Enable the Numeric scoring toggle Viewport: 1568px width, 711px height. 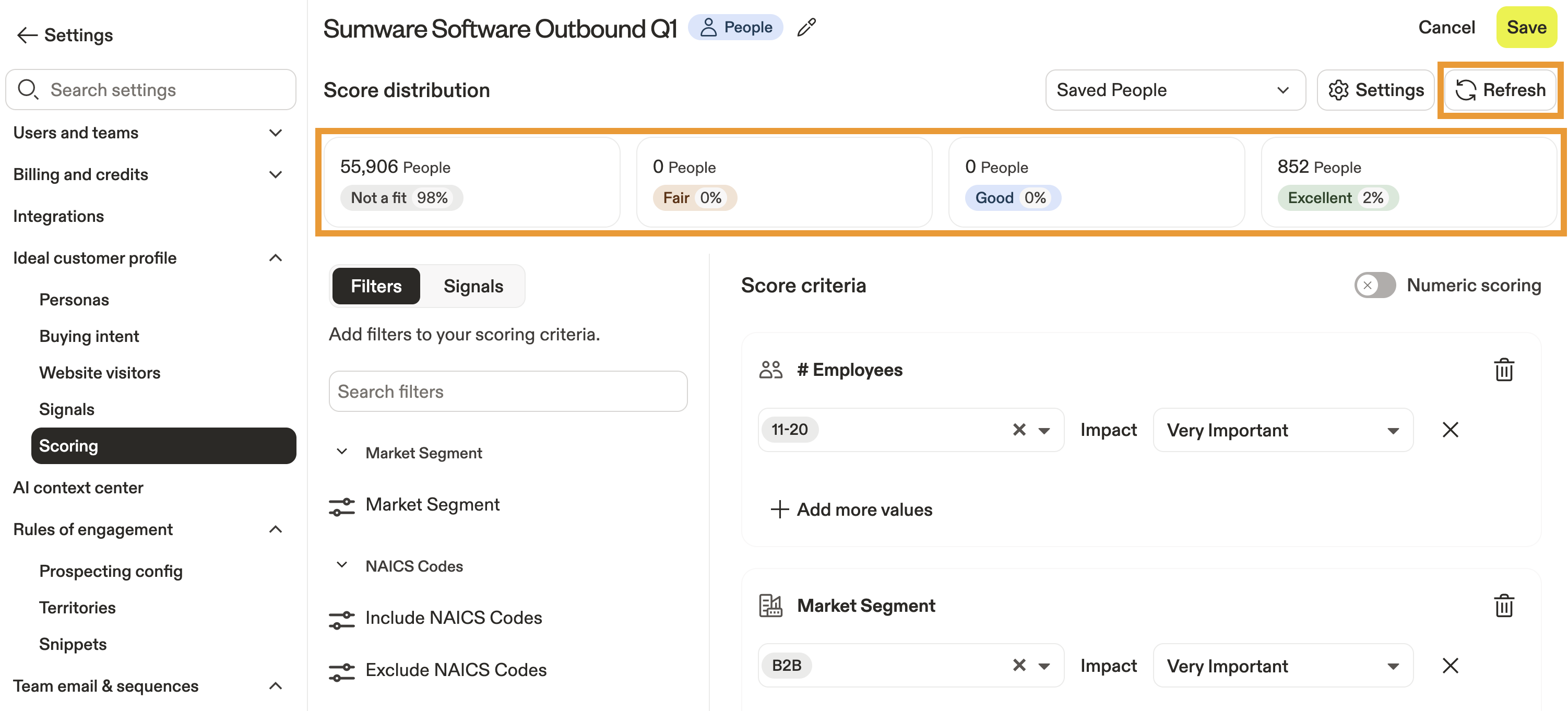(x=1374, y=285)
